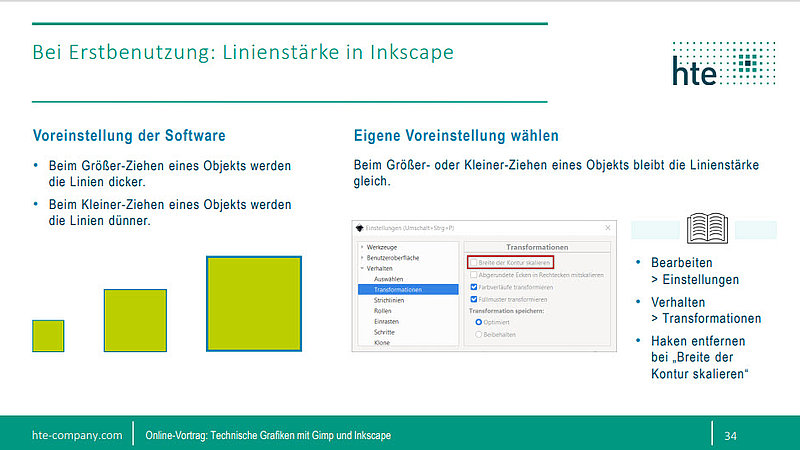Click footer text 'Online-Vortrag: Technische Grafiken mit Gimp und Inkscape'
This screenshot has height=450, width=800.
(x=268, y=435)
